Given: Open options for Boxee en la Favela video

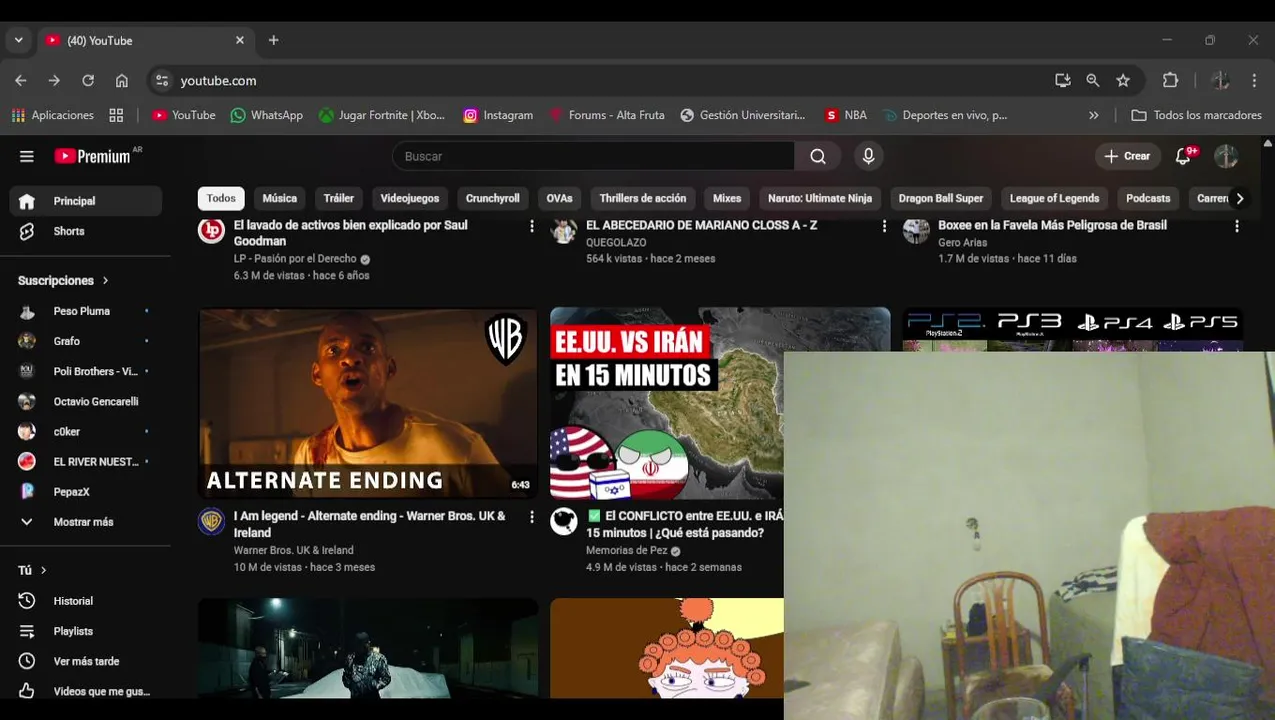Looking at the screenshot, I should click(1237, 226).
